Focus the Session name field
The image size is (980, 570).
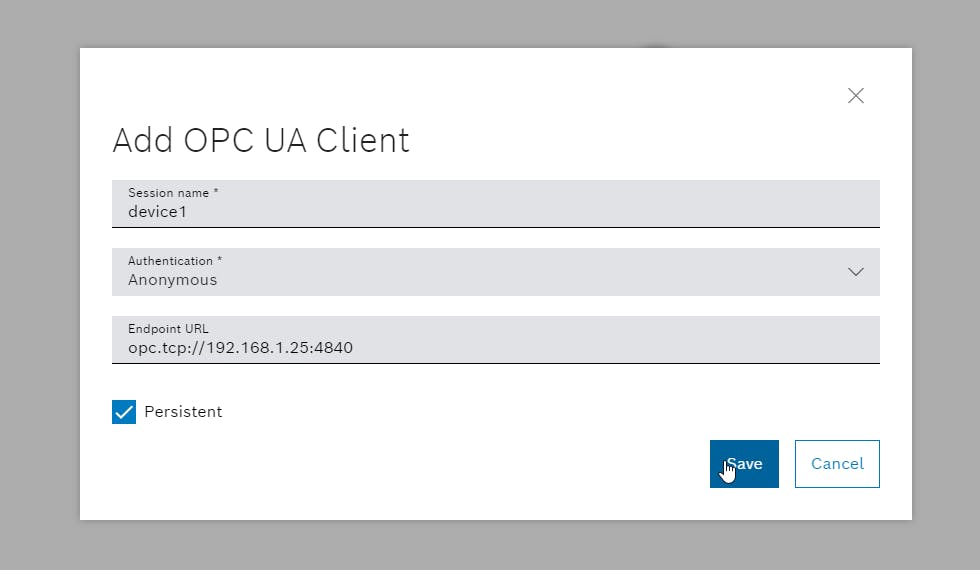[496, 204]
